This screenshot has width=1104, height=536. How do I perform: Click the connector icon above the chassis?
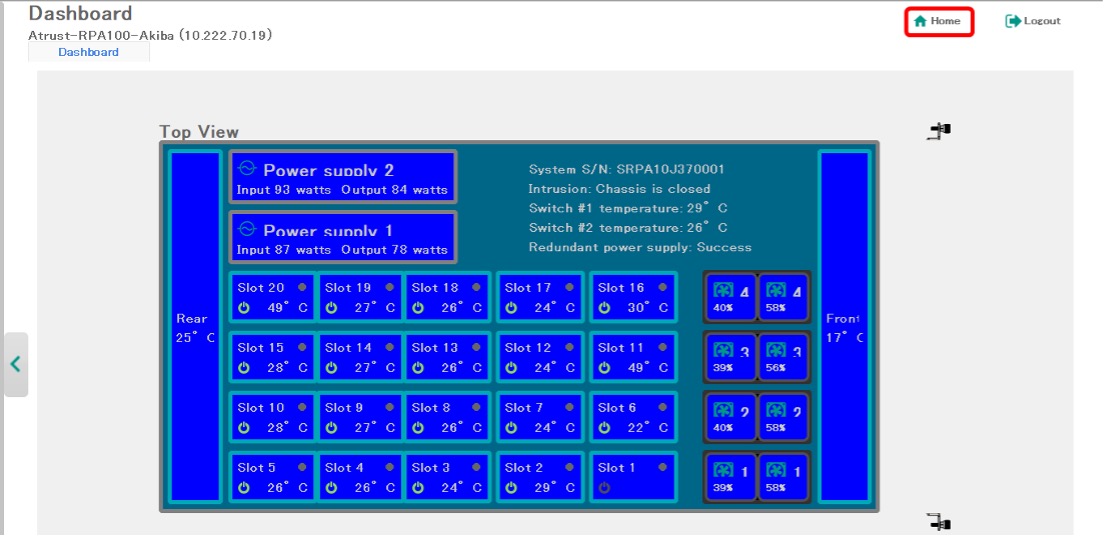pyautogui.click(x=938, y=131)
